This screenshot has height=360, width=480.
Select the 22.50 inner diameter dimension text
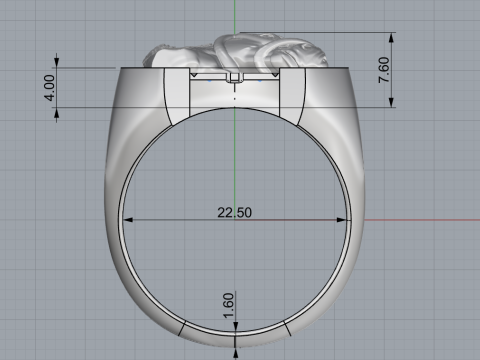click(x=235, y=213)
